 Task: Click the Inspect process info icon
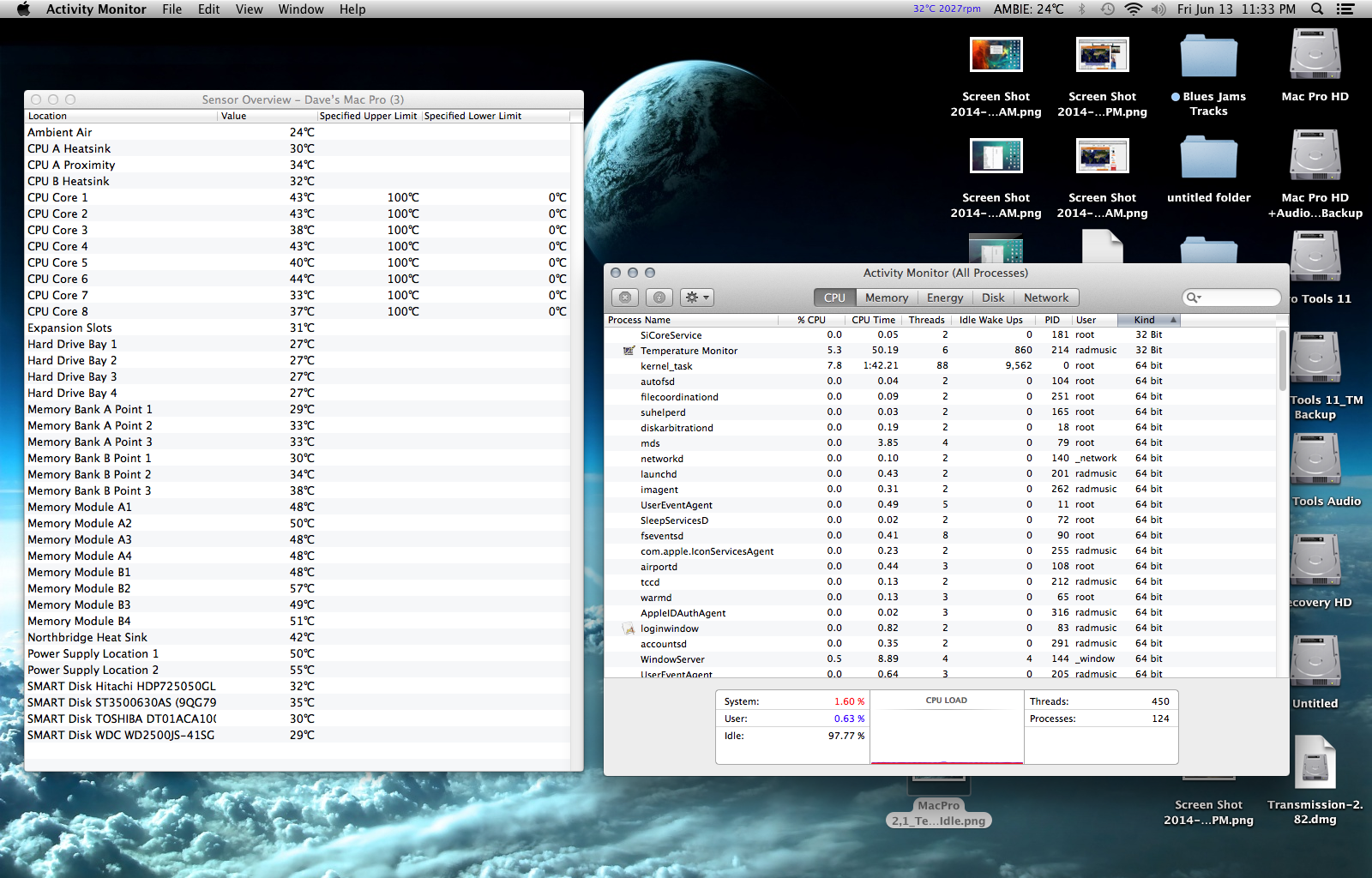click(x=659, y=298)
